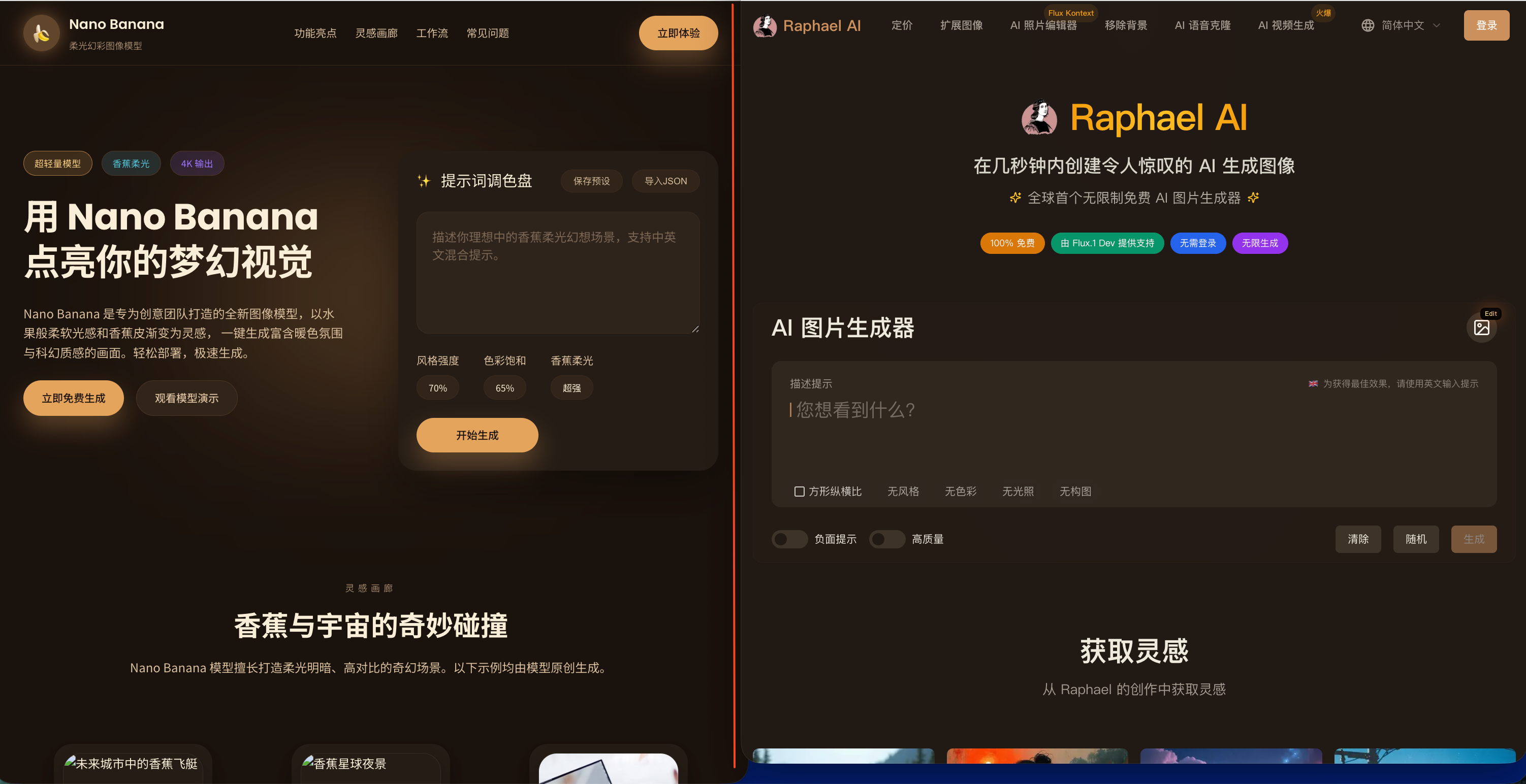Enable the 高质量 switch
The width and height of the screenshot is (1526, 784).
886,539
